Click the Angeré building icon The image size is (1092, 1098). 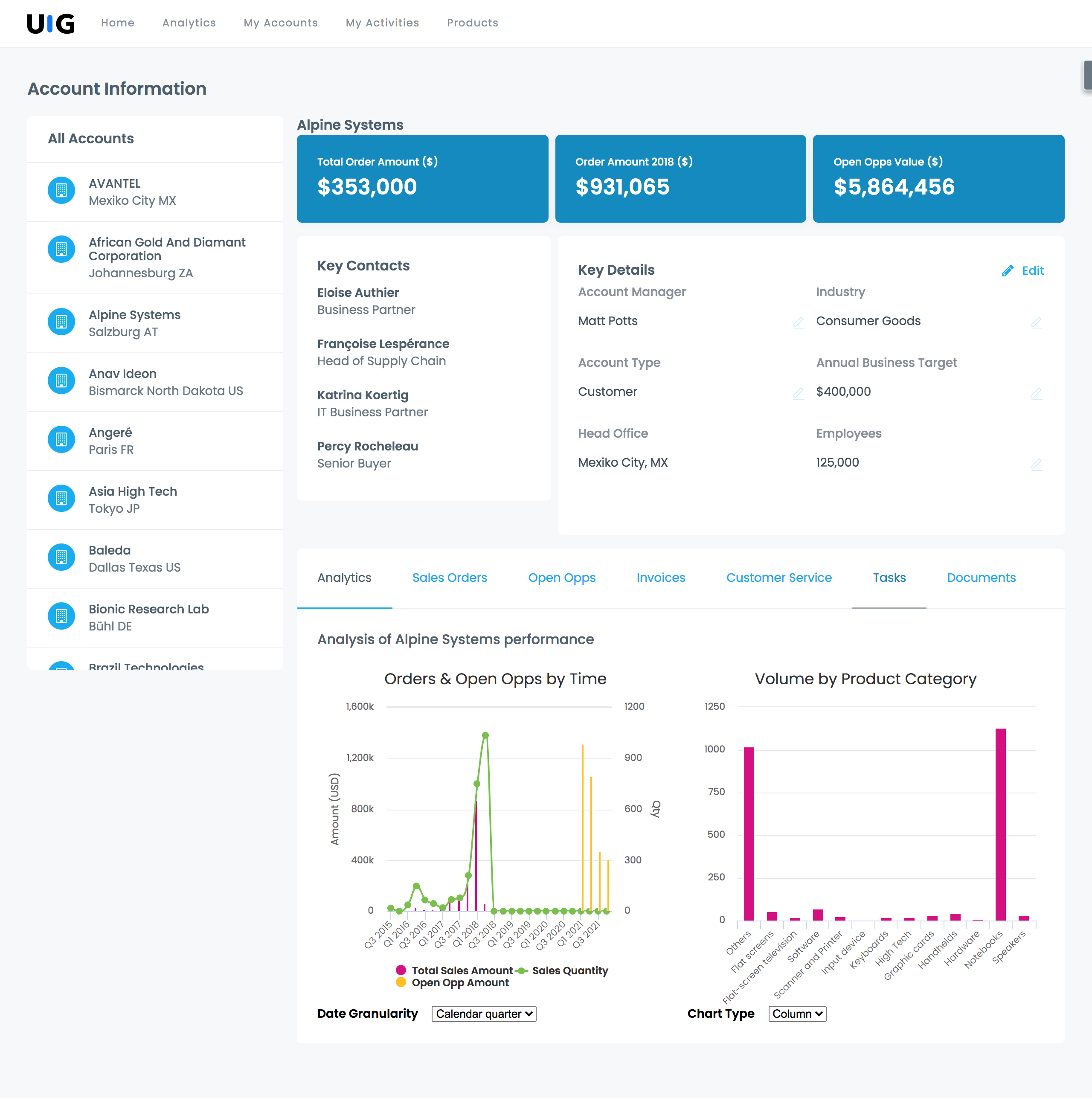coord(61,439)
